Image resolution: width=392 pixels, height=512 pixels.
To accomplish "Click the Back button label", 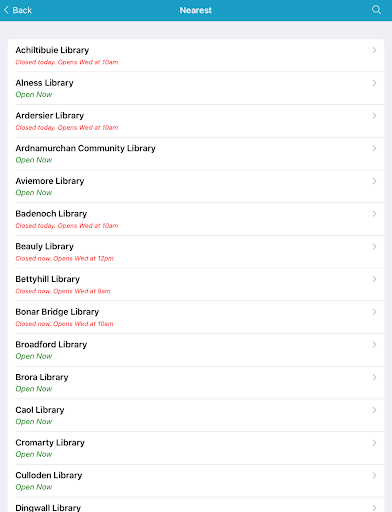I will tap(22, 10).
